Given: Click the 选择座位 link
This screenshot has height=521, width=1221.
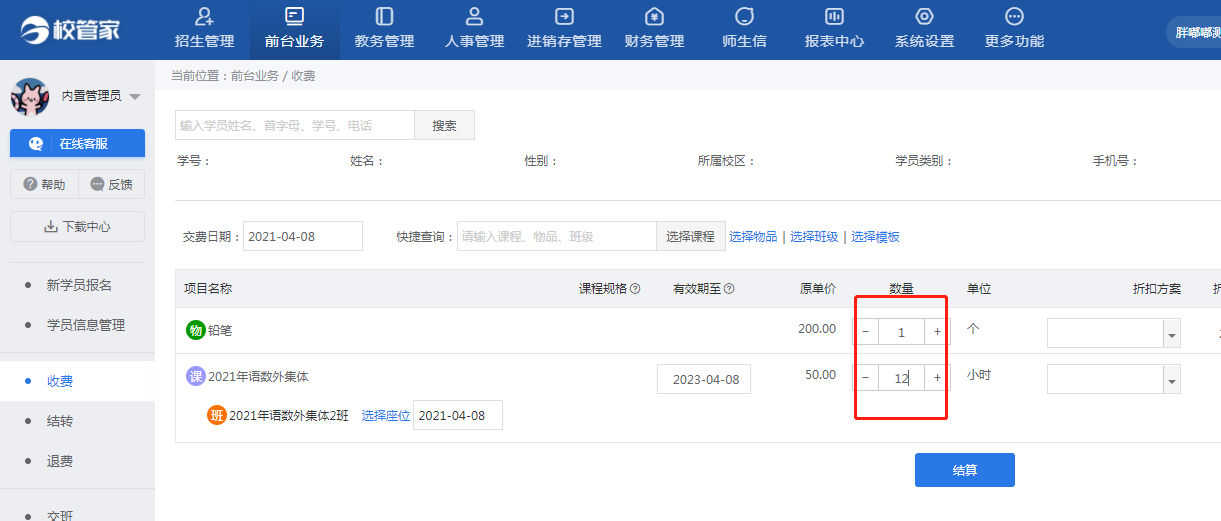Looking at the screenshot, I should point(386,416).
